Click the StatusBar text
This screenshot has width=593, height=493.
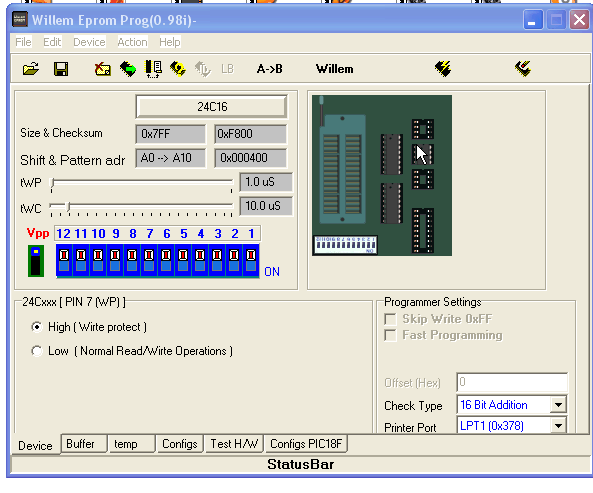pyautogui.click(x=301, y=464)
